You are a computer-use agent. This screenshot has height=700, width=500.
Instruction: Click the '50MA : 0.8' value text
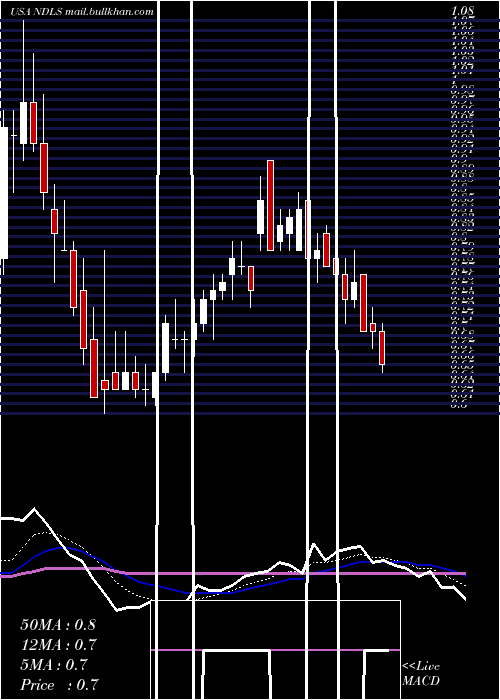click(x=58, y=625)
